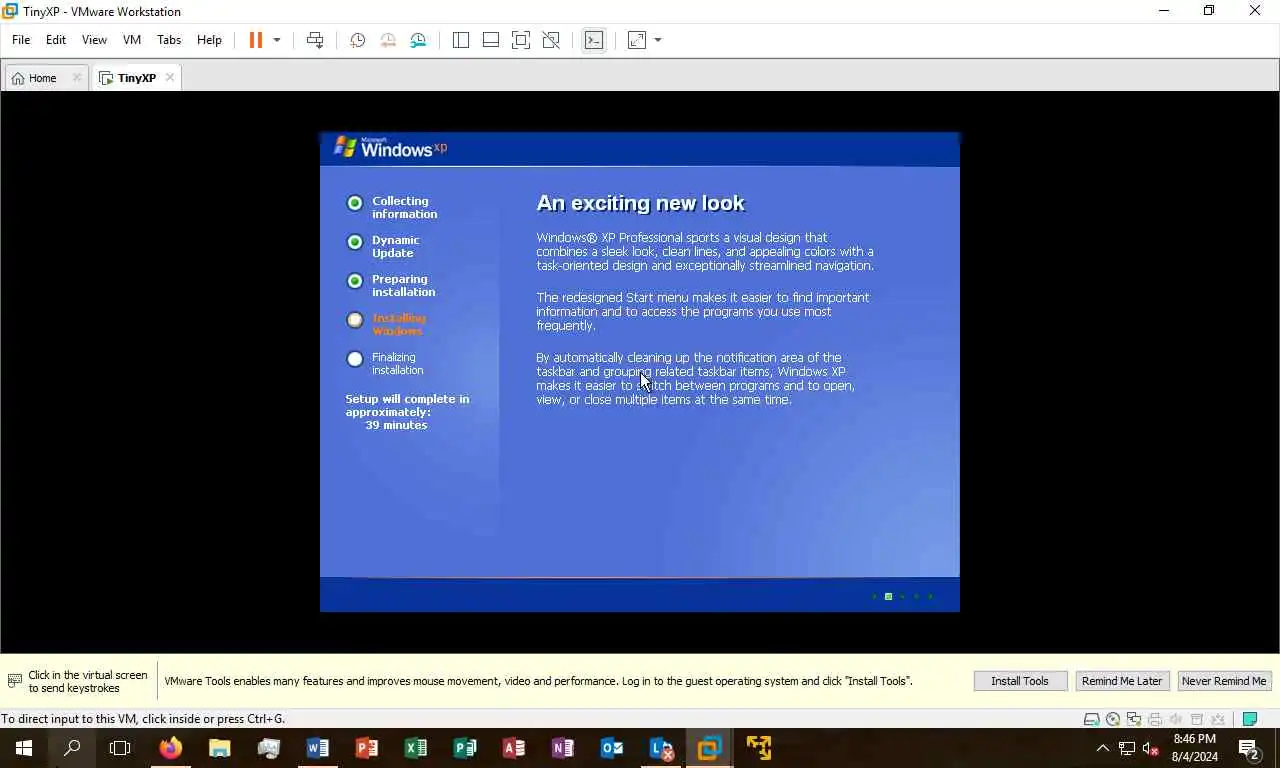The width and height of the screenshot is (1280, 768).
Task: Click the keyboard hint icon in the info bar
Action: (14, 681)
